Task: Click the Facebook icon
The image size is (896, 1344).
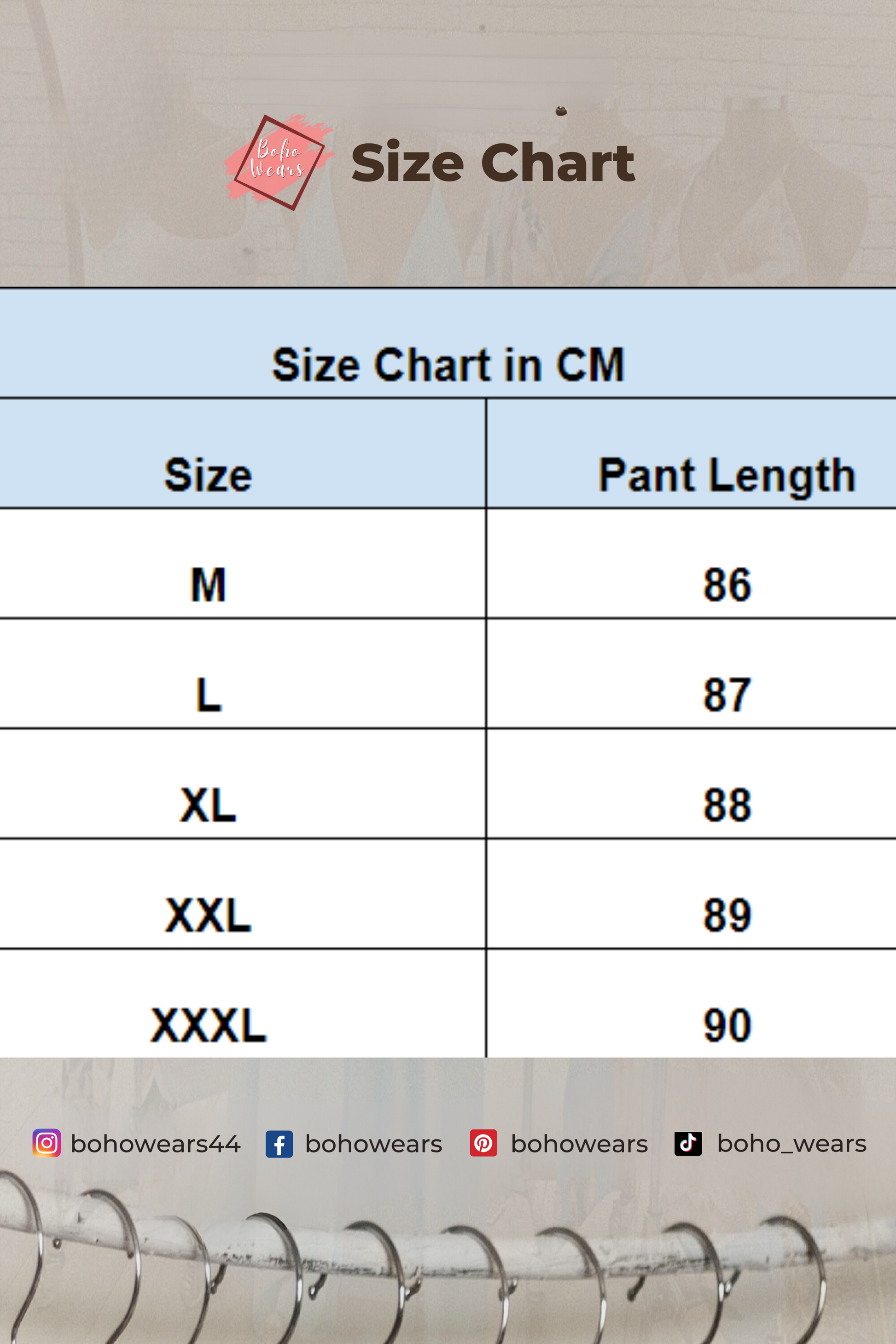Action: coord(279,1144)
